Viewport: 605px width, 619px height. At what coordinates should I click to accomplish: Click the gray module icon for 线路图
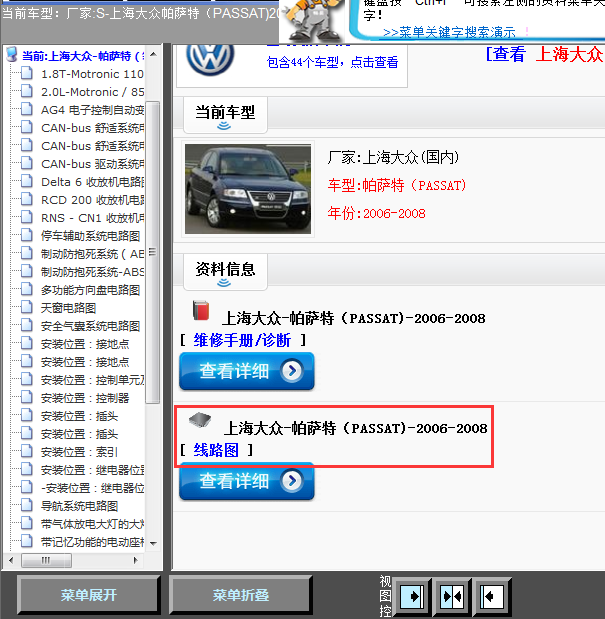200,420
